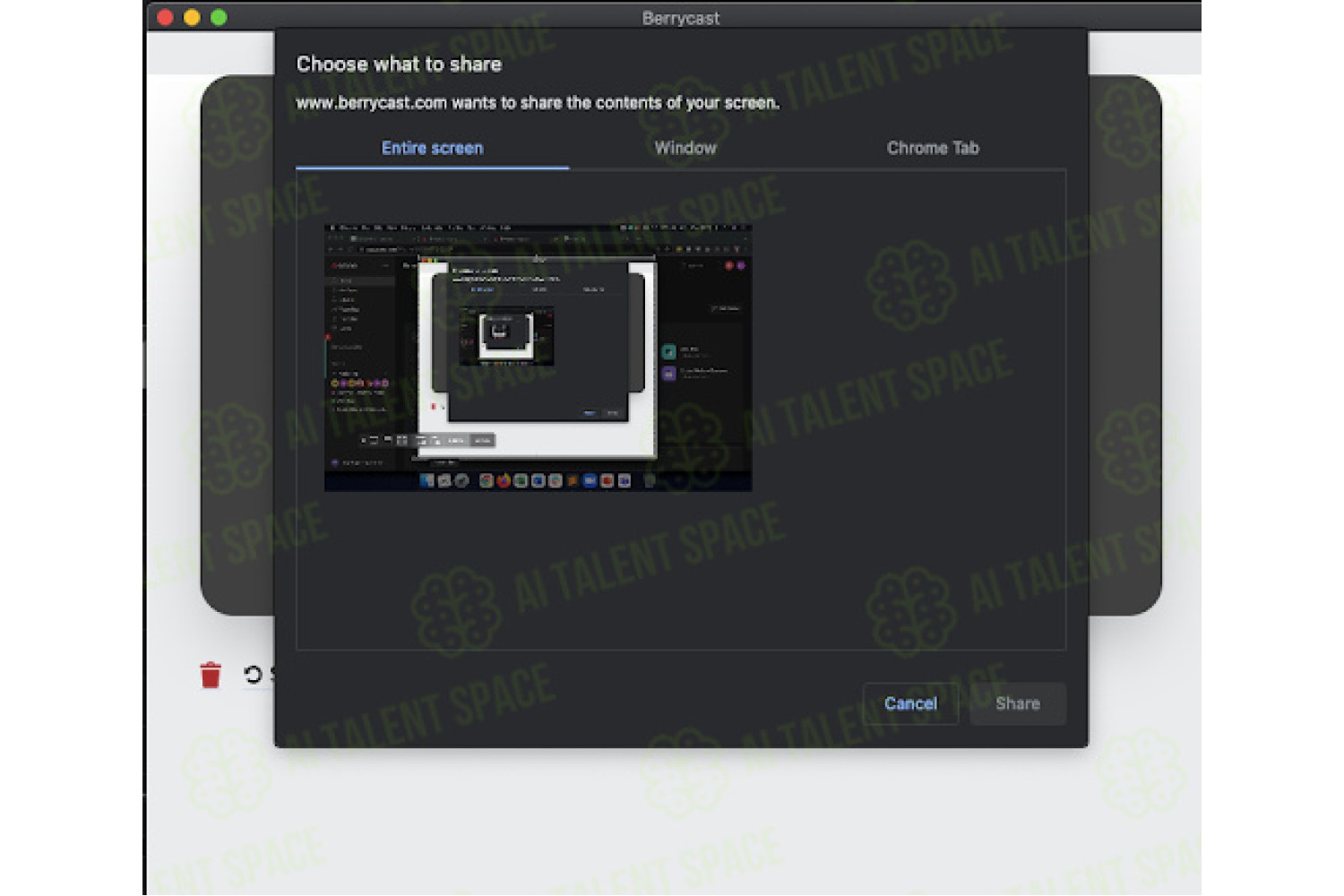
Task: Open the Chrome Tab option
Action: pos(933,149)
